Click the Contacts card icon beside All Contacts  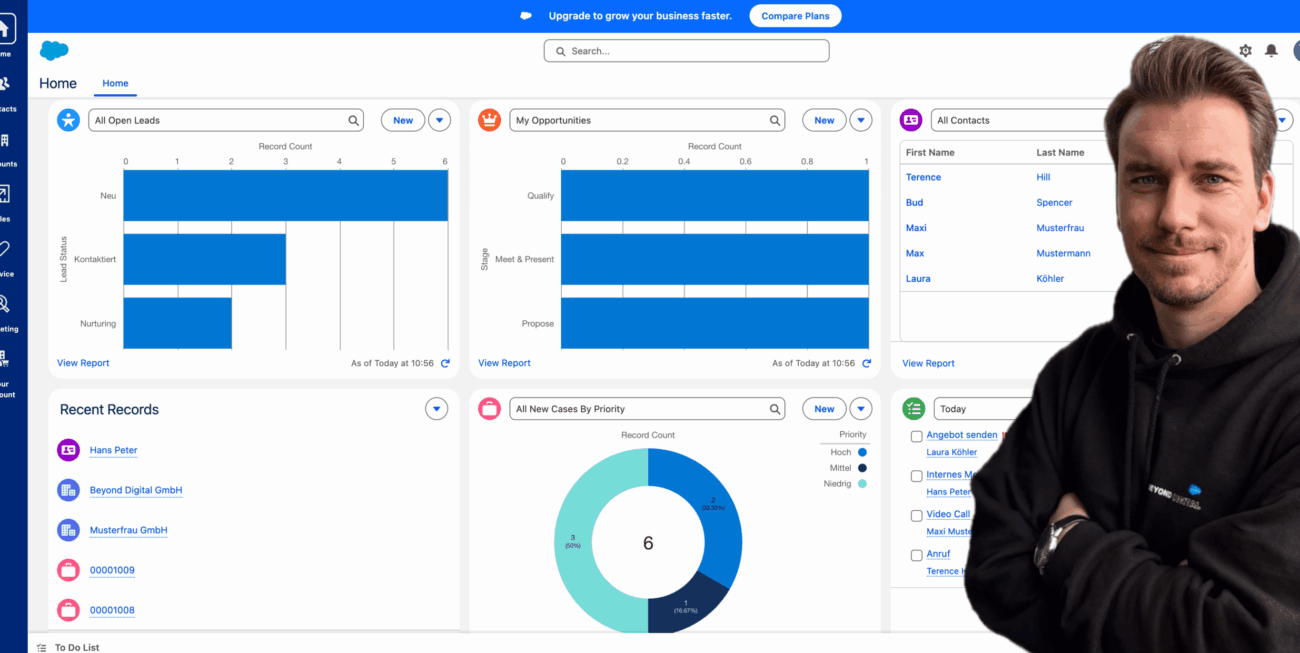tap(911, 120)
